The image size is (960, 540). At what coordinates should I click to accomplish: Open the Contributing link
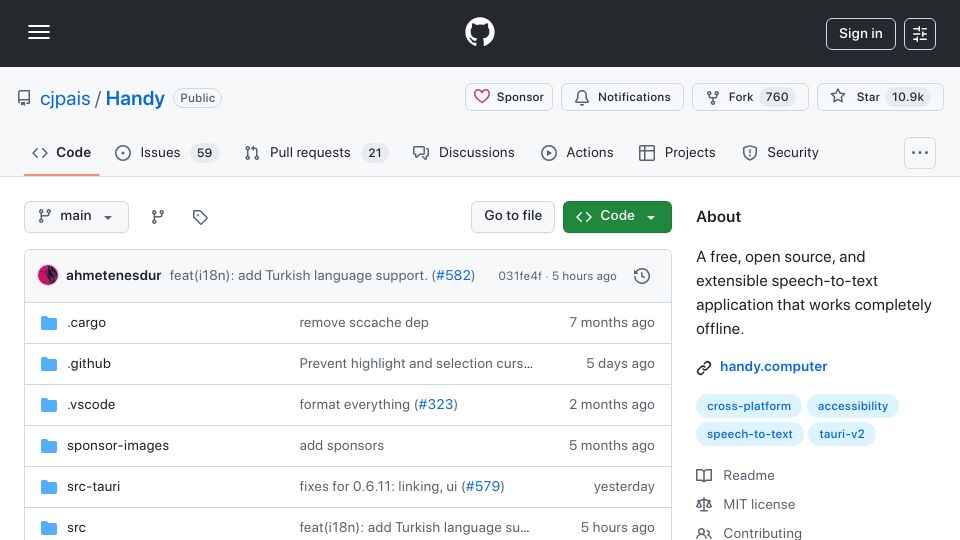(x=749, y=533)
